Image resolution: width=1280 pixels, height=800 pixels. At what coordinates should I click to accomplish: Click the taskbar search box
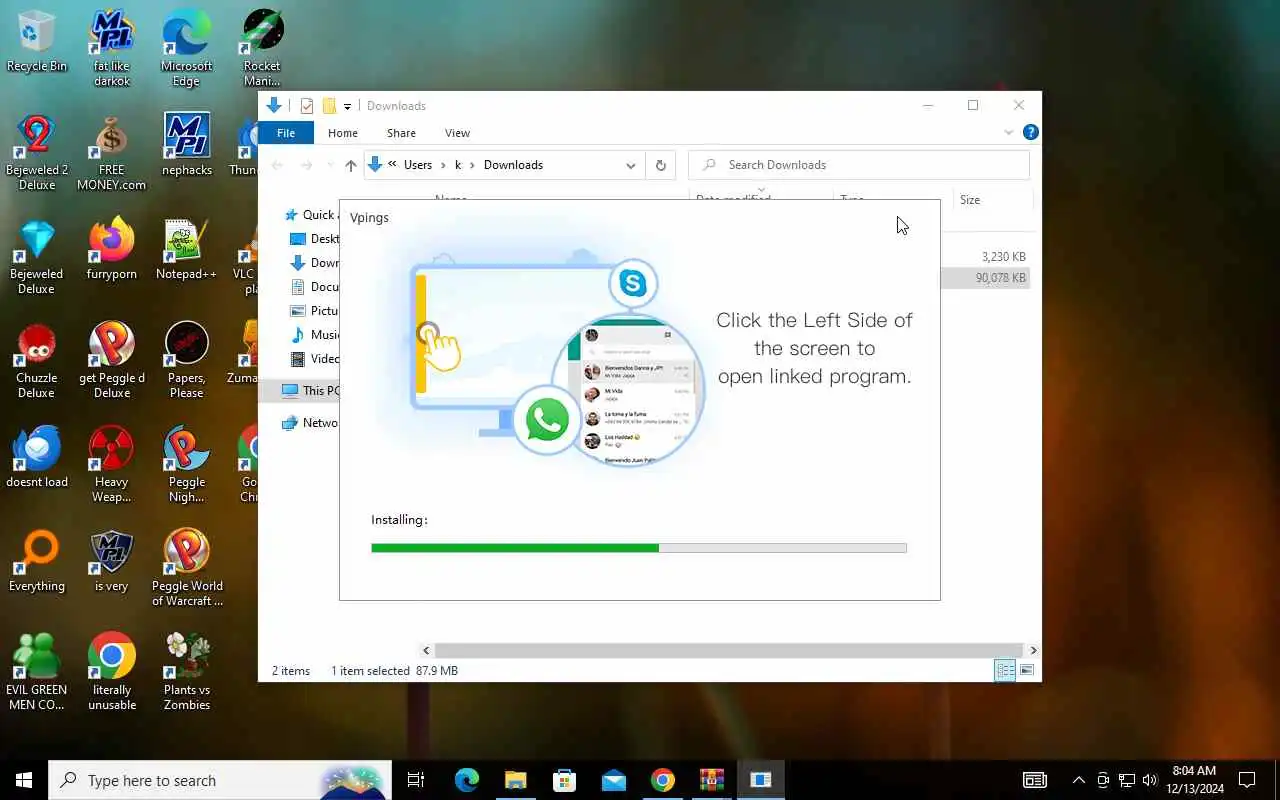click(x=220, y=780)
